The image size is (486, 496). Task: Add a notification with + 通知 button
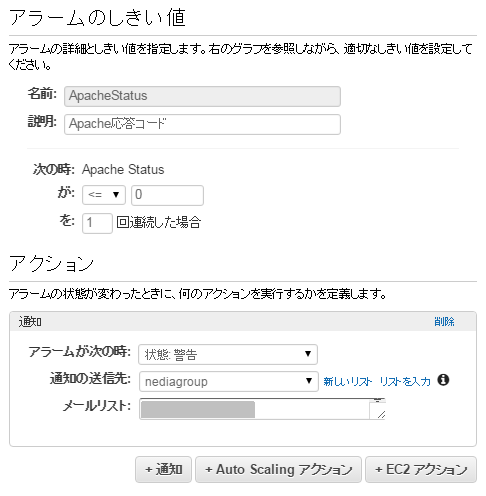pos(163,469)
